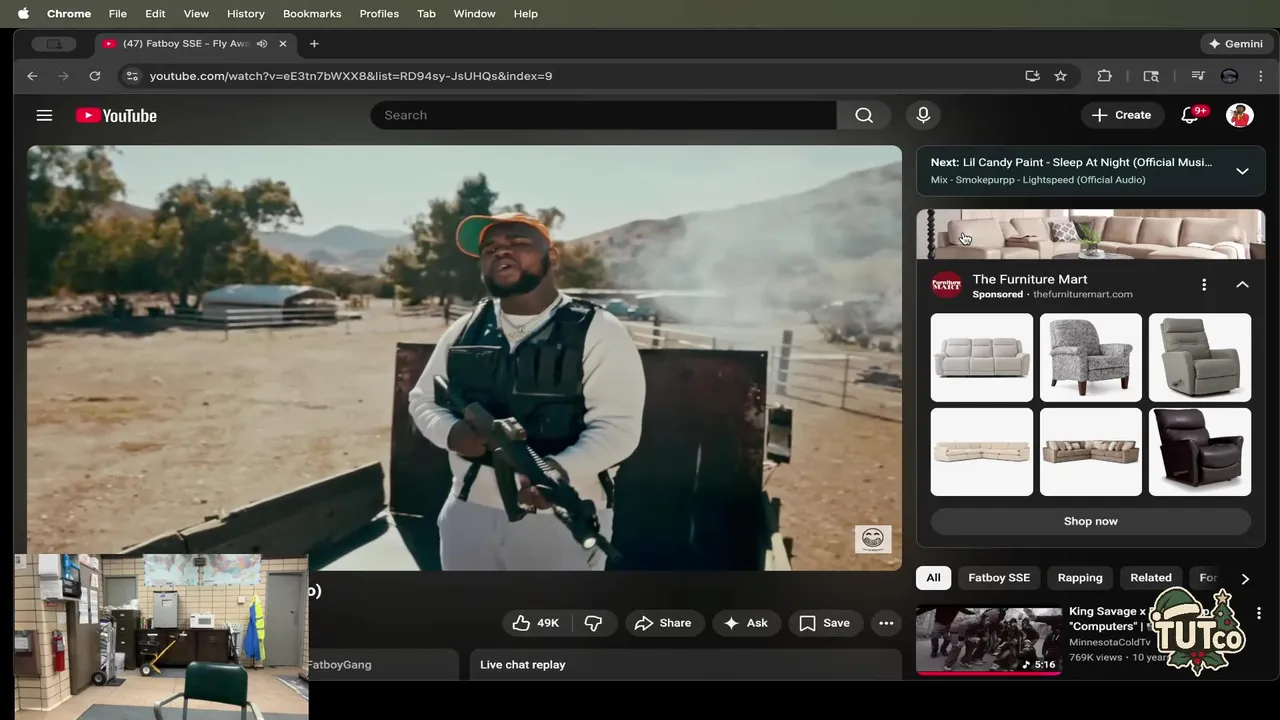Select the Related filter chip
The width and height of the screenshot is (1280, 720).
[x=1151, y=578]
